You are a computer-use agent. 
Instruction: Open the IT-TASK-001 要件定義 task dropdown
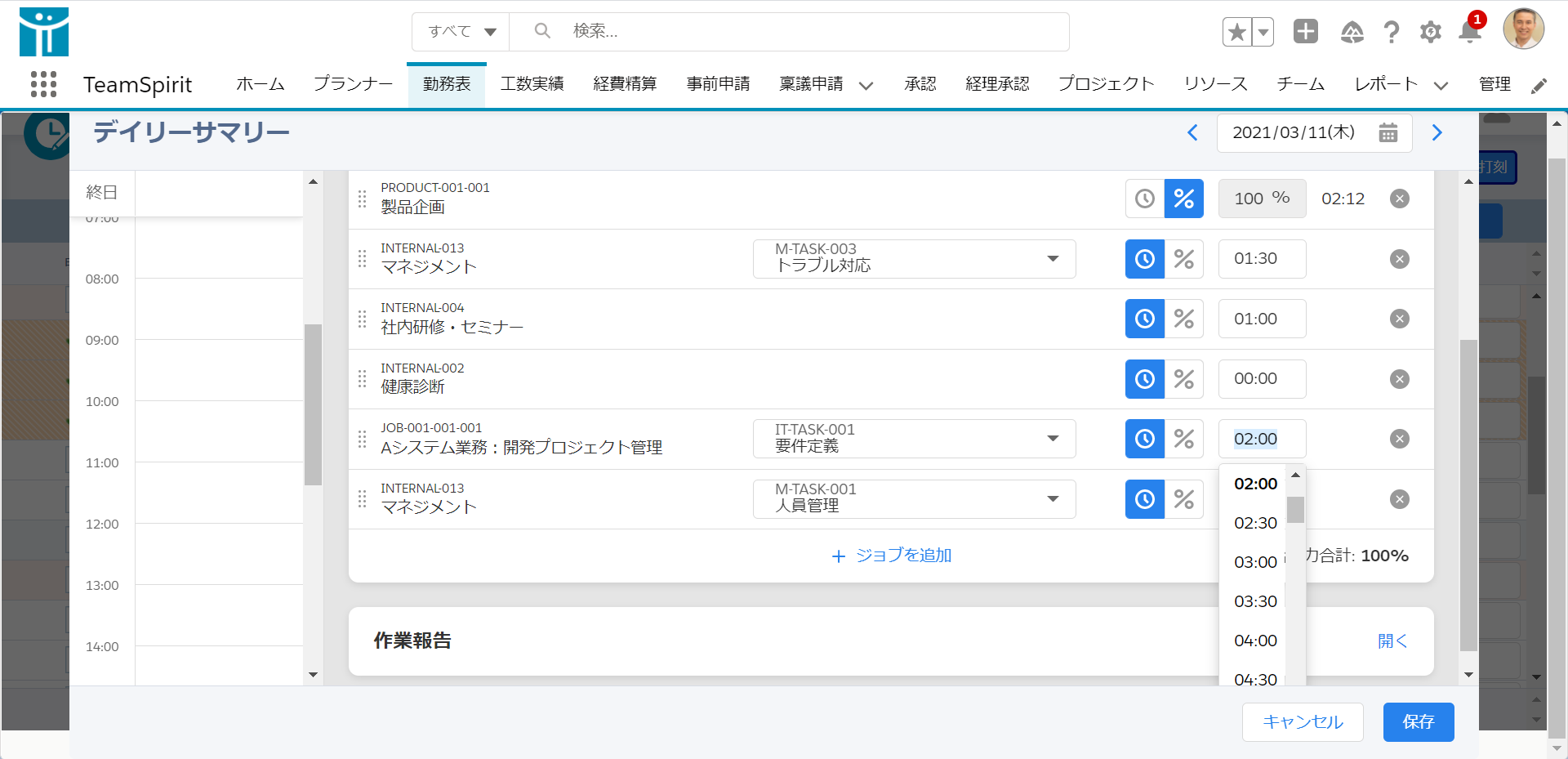pos(914,439)
